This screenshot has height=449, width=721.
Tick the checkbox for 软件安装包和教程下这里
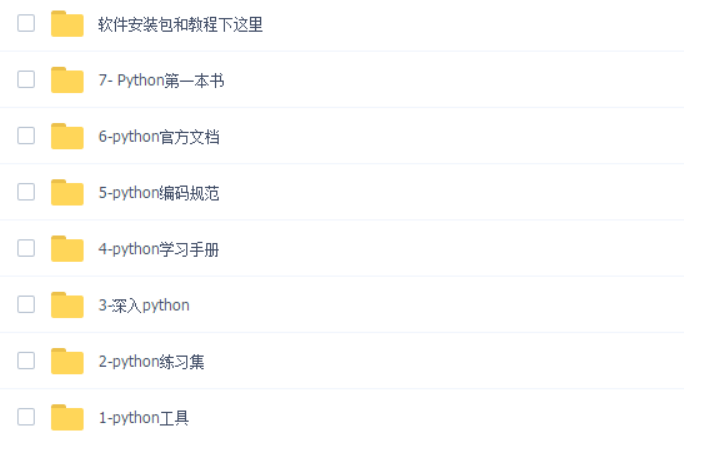[26, 23]
